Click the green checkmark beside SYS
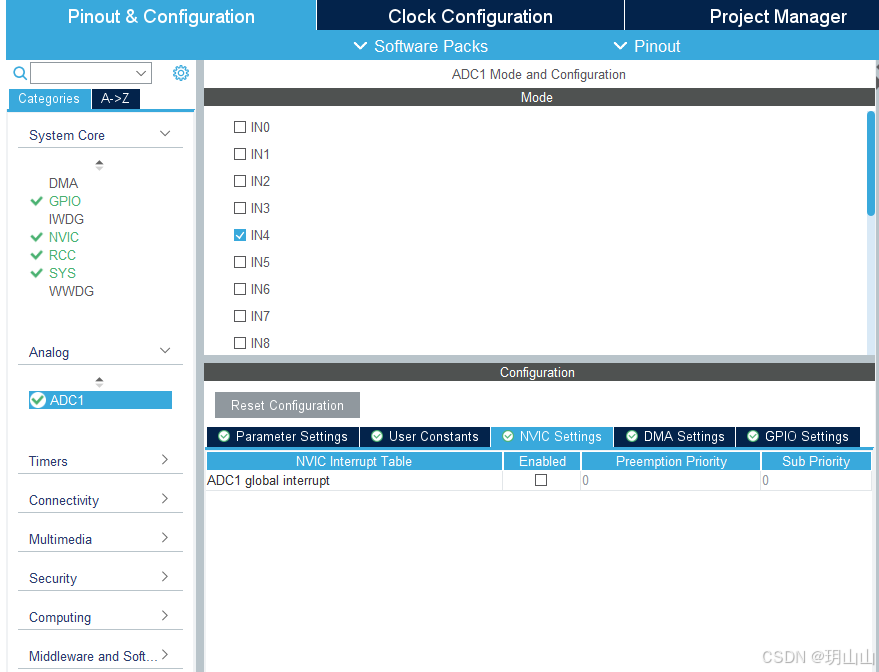Image resolution: width=879 pixels, height=672 pixels. (36, 273)
